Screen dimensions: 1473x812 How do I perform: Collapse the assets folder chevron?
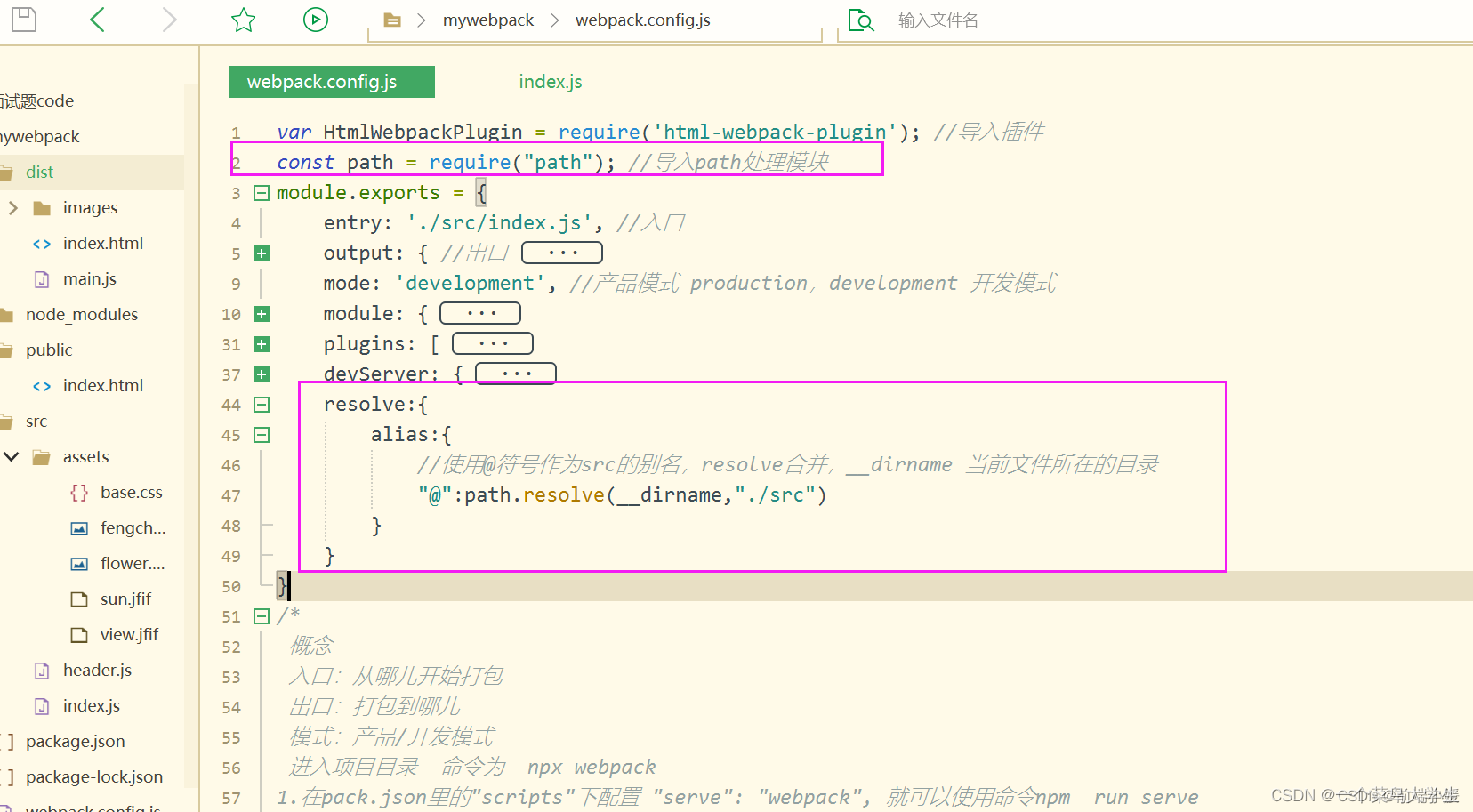12,456
